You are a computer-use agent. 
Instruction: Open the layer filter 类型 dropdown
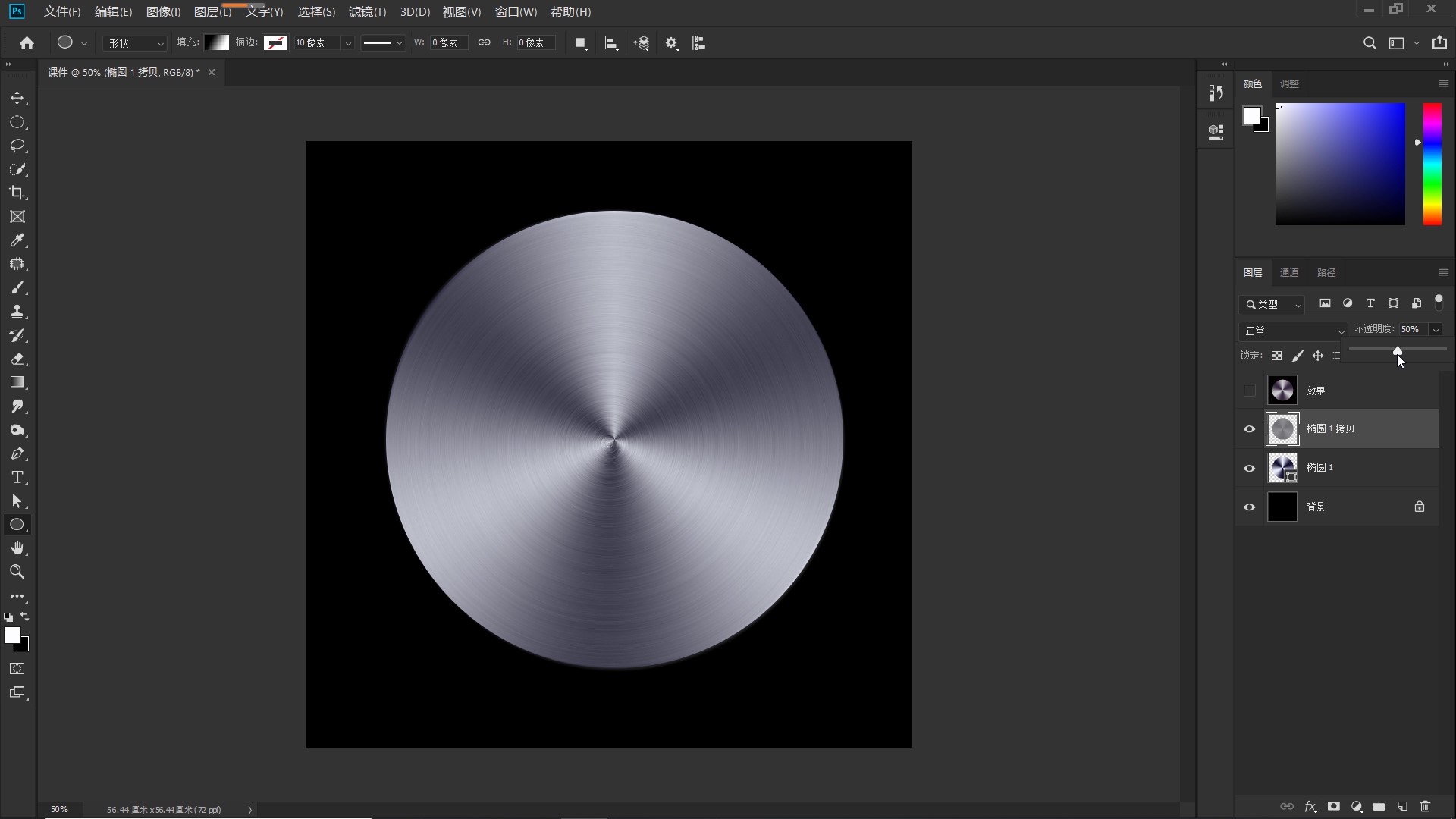(x=1272, y=304)
